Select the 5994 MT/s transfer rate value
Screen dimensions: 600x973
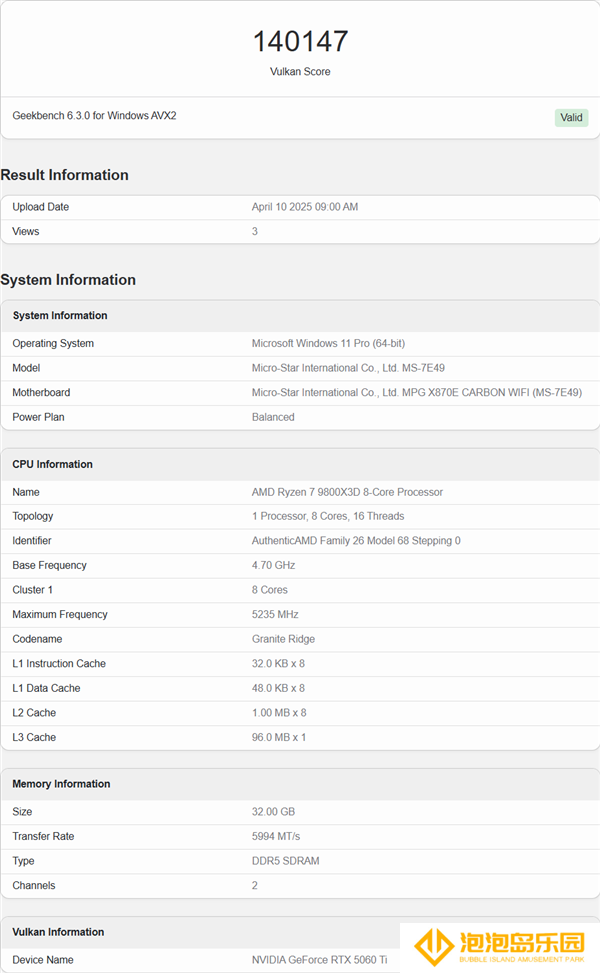click(275, 836)
